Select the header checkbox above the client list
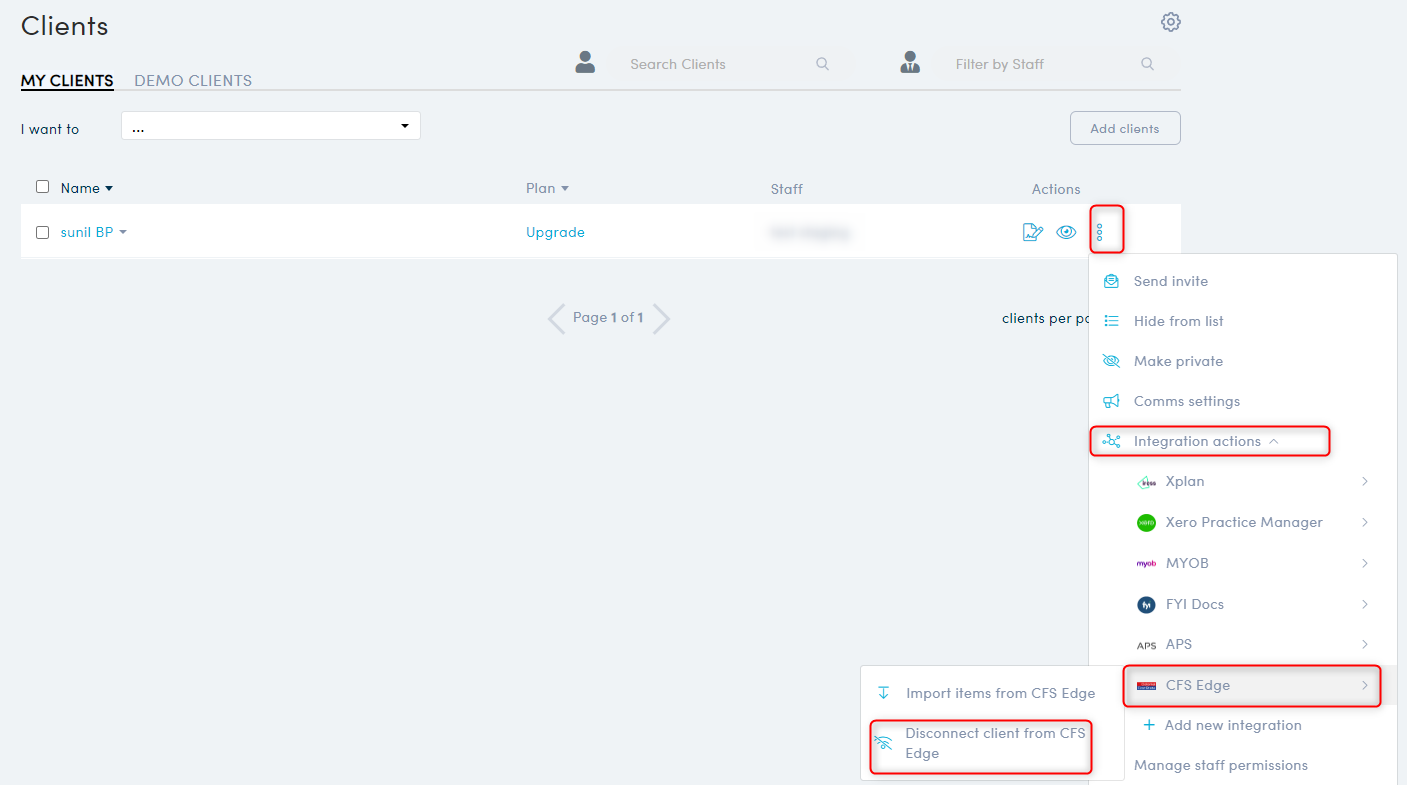This screenshot has height=785, width=1407. pyautogui.click(x=42, y=186)
